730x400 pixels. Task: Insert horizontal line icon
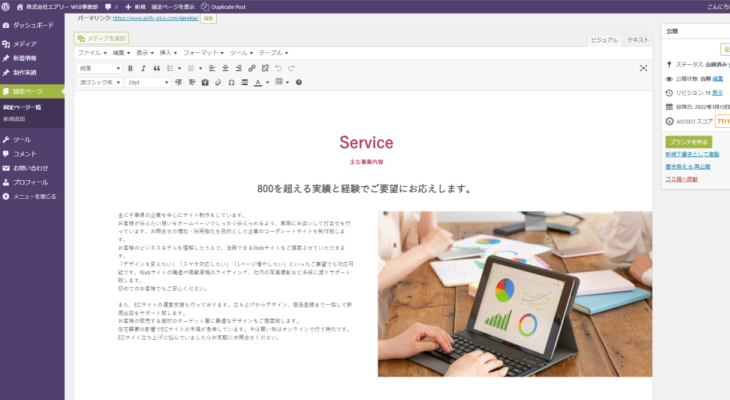(x=244, y=82)
